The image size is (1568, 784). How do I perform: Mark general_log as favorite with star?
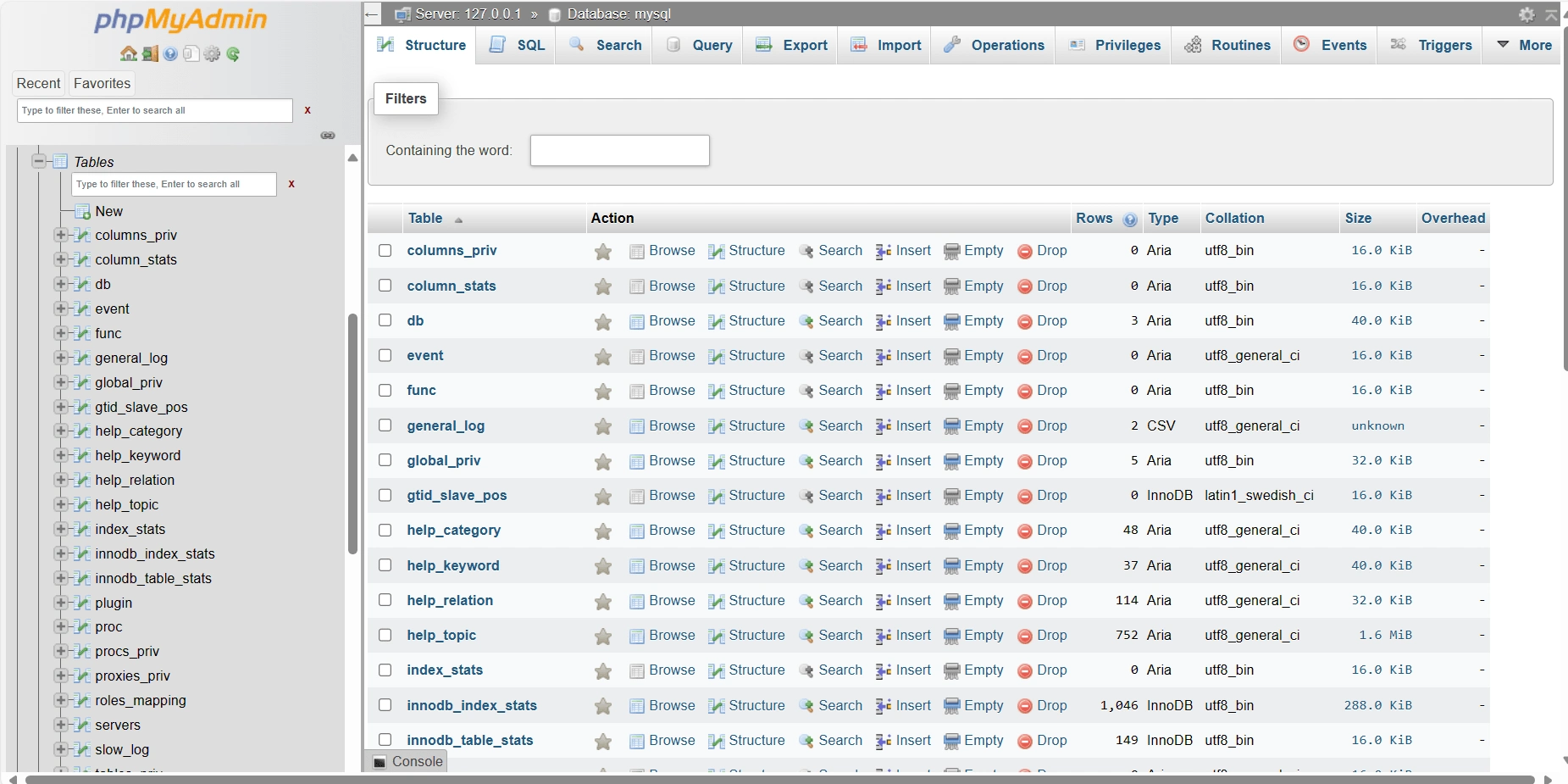click(x=603, y=426)
